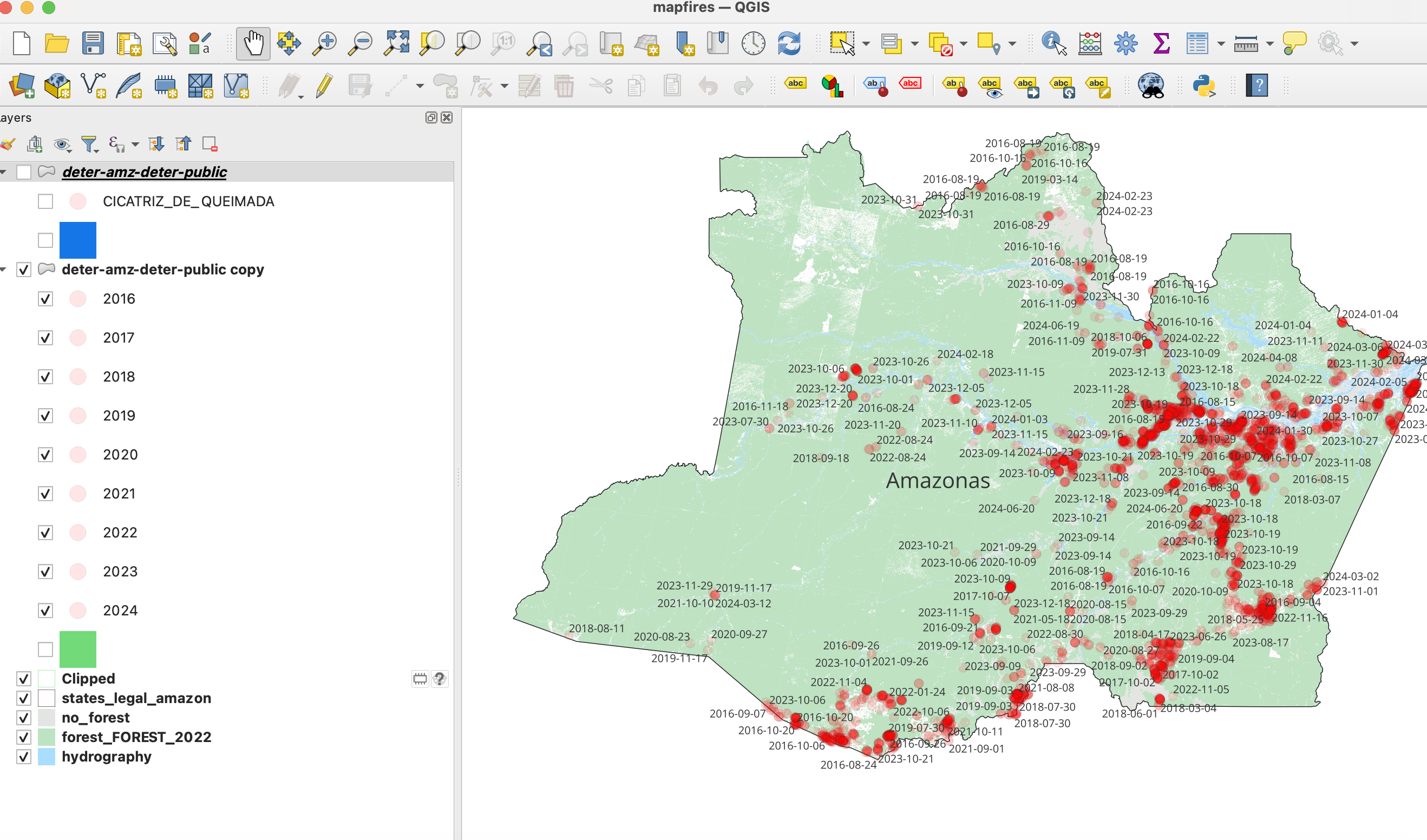
Task: Zoom to layer
Action: [x=468, y=44]
